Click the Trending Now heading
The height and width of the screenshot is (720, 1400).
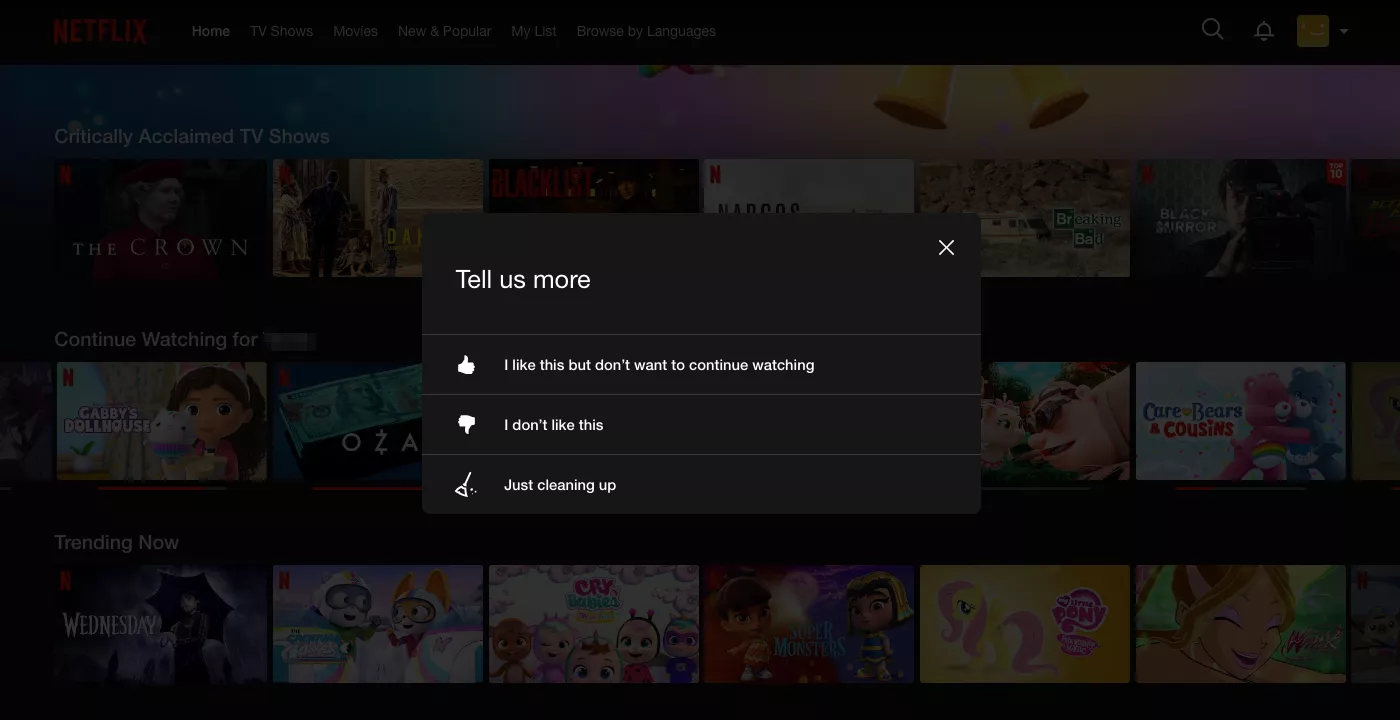(x=116, y=542)
